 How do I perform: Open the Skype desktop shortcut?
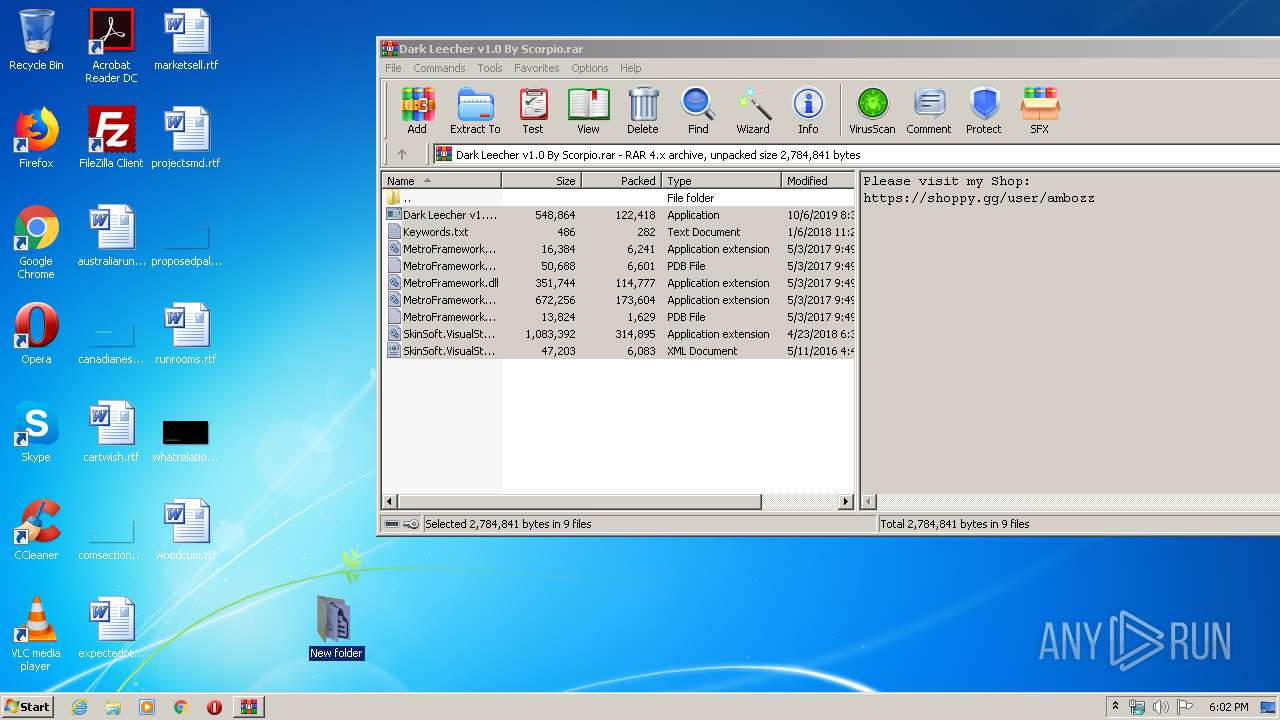(36, 432)
